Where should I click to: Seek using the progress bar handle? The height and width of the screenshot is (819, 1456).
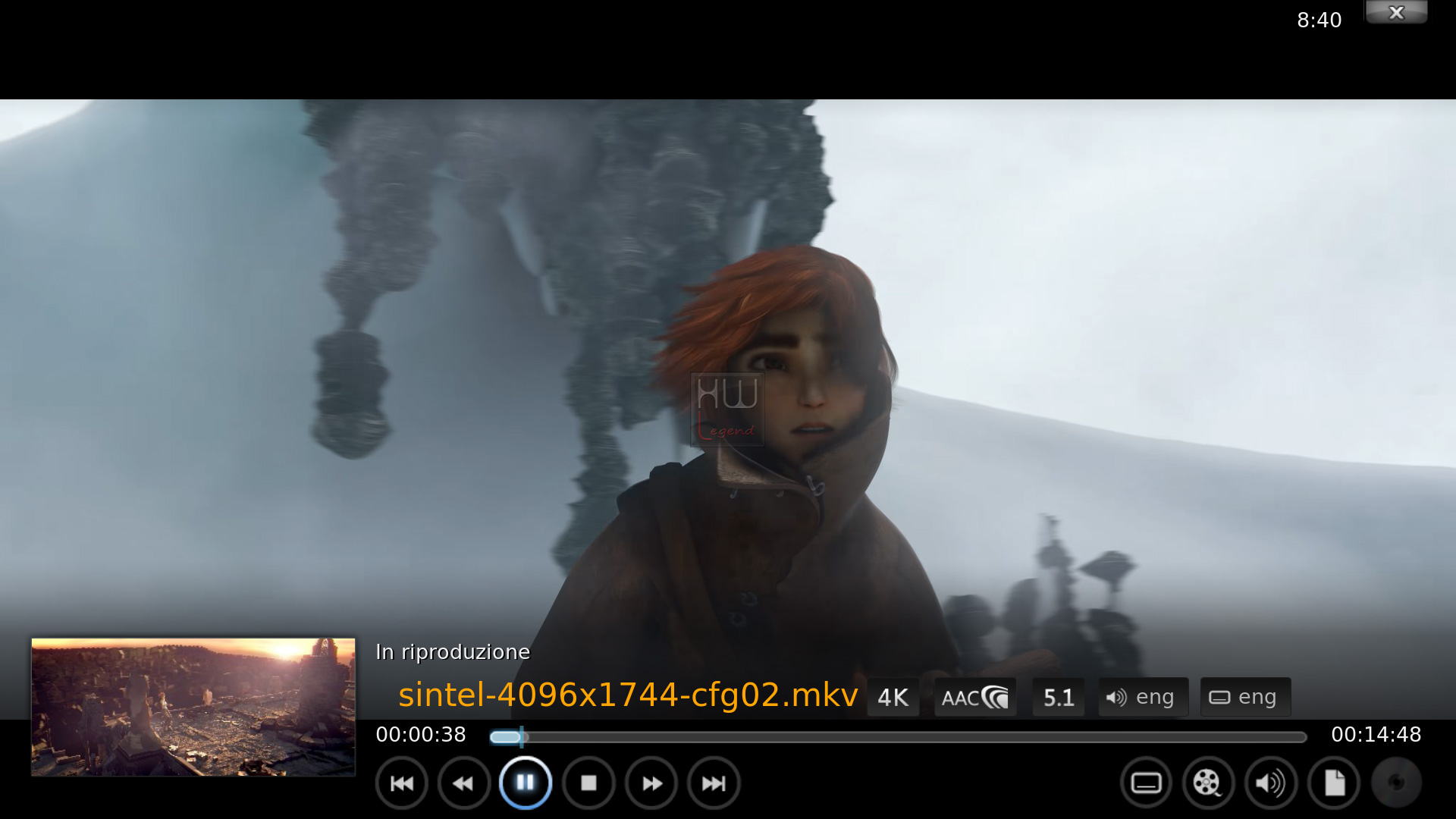[521, 736]
